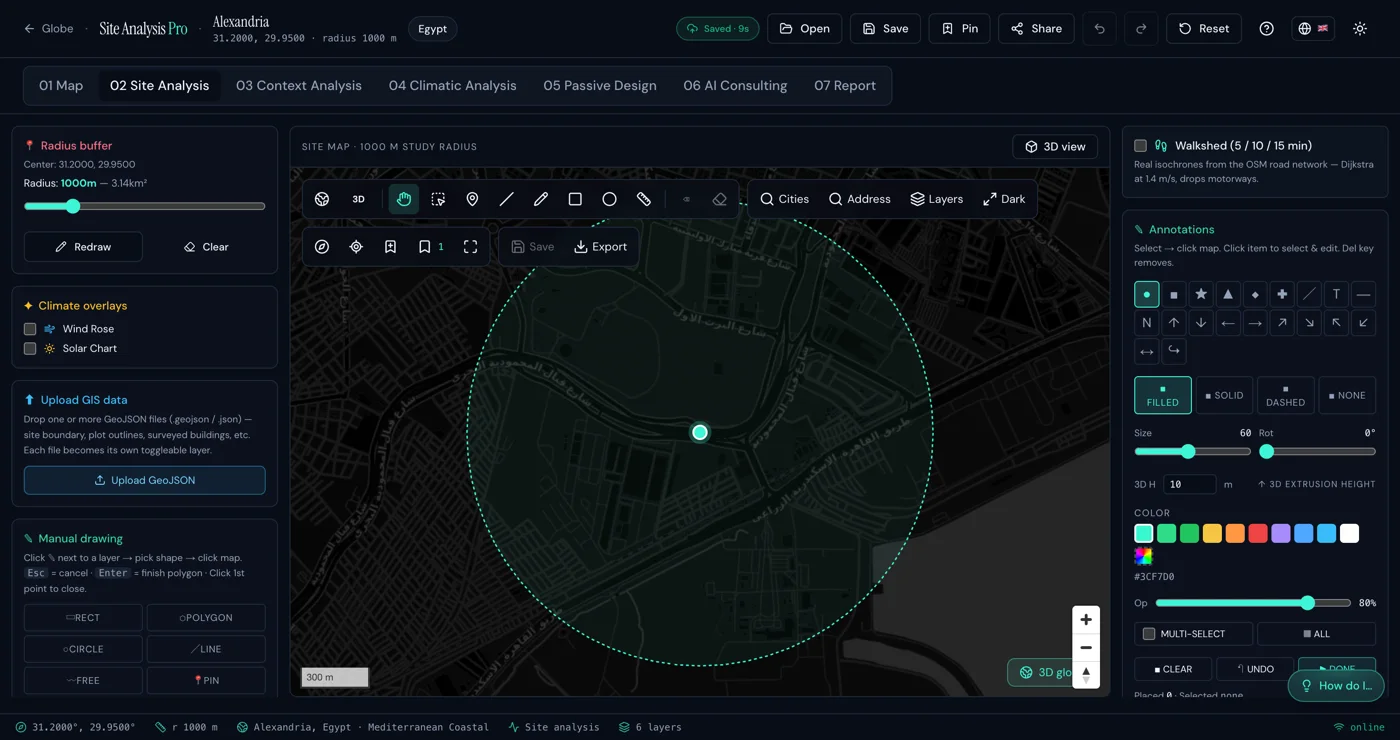Screen dimensions: 1400x740
Task: Toggle the light/dark theme sun icon
Action: point(1360,29)
